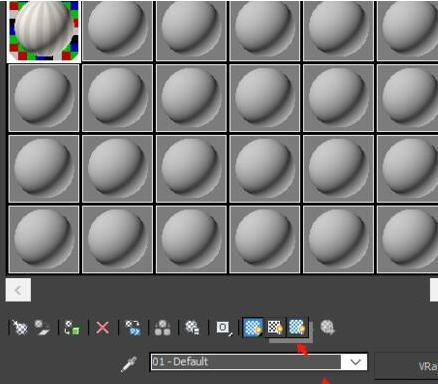Select sample slot in row three, column two
Viewport: 438px width, 384px height.
(x=118, y=169)
